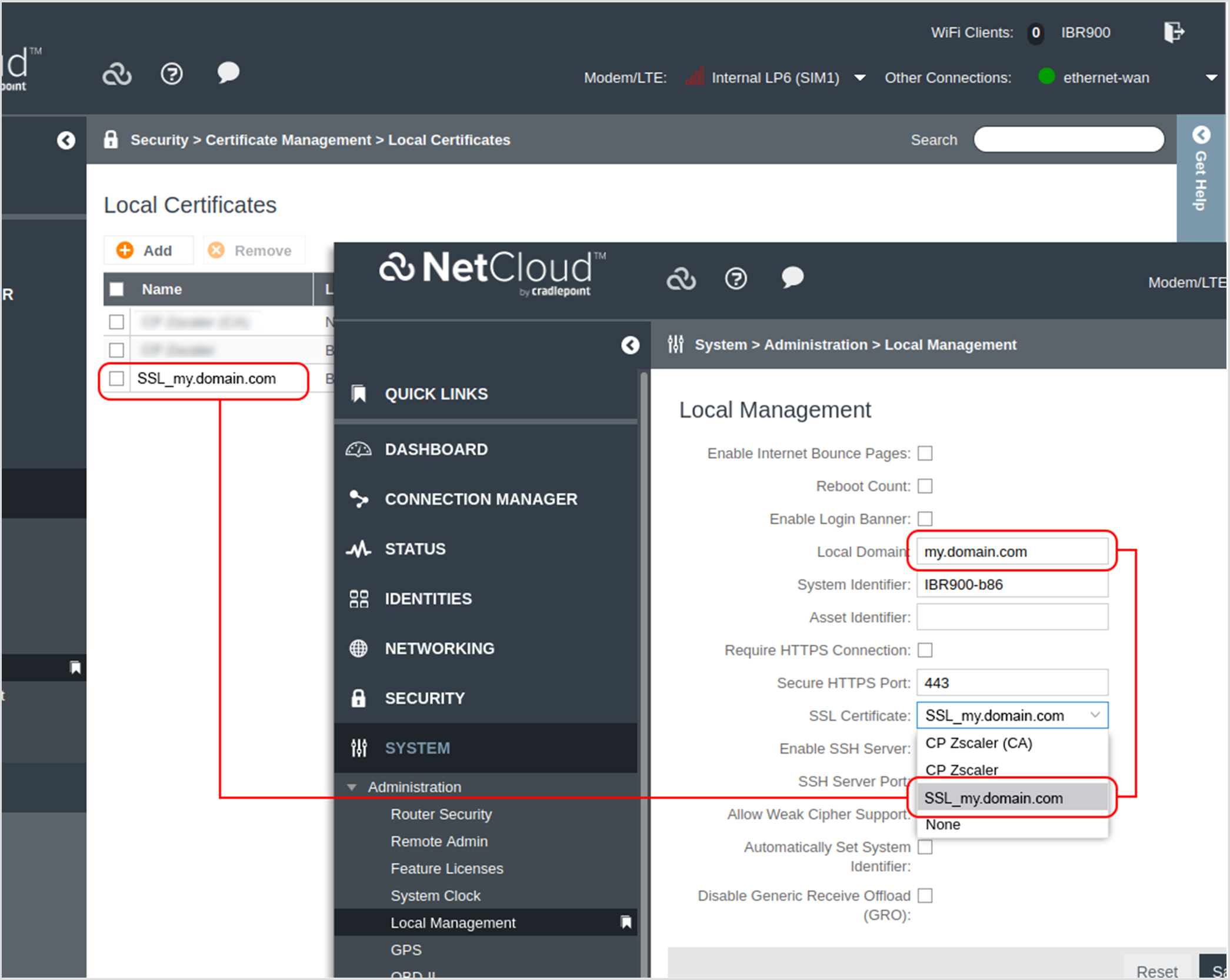The width and height of the screenshot is (1230, 980).
Task: Click the Secure HTTPS Port field
Action: tap(1012, 683)
